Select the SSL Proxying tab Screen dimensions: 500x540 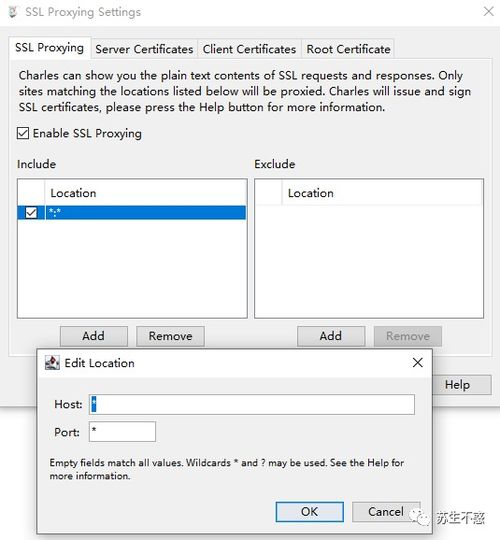point(50,48)
